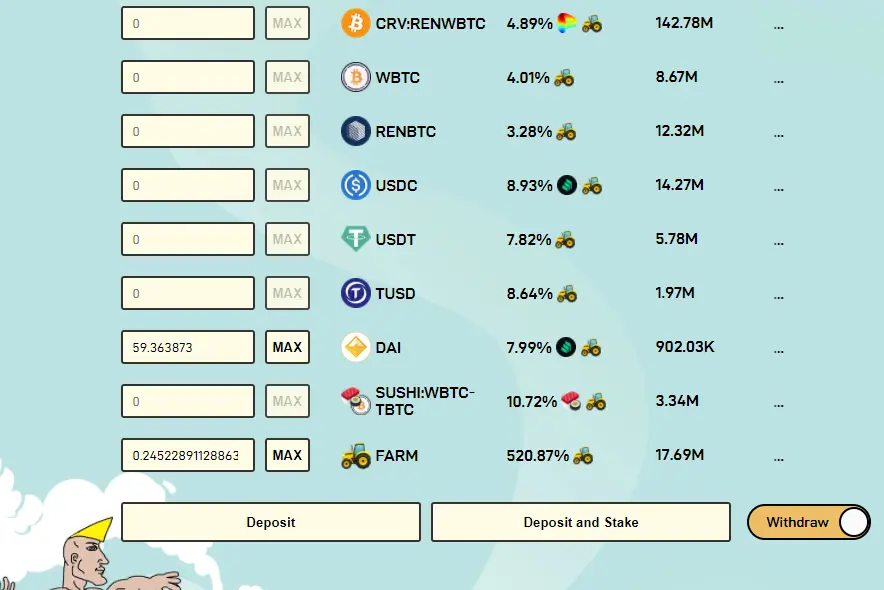This screenshot has width=884, height=590.
Task: Click MAX for the USDT row
Action: [x=288, y=239]
